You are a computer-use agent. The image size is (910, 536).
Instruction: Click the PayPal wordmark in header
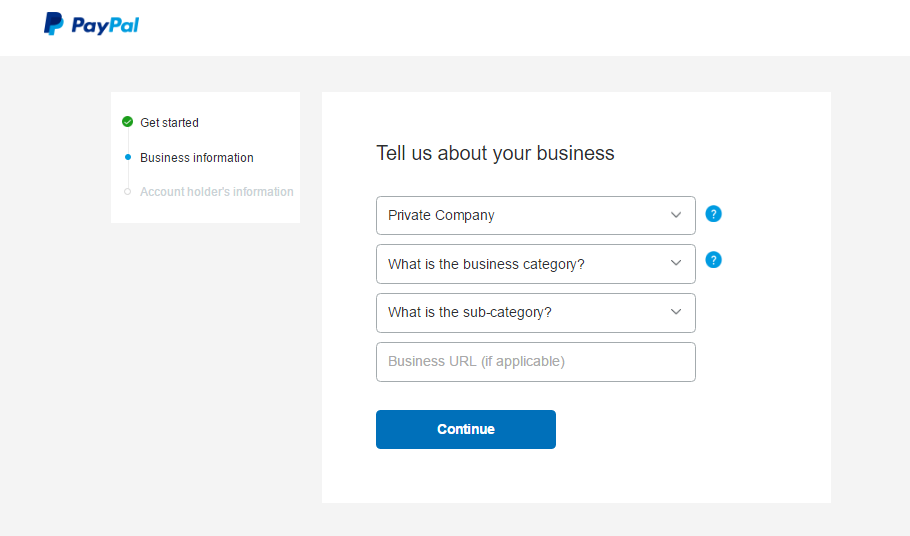[x=105, y=26]
